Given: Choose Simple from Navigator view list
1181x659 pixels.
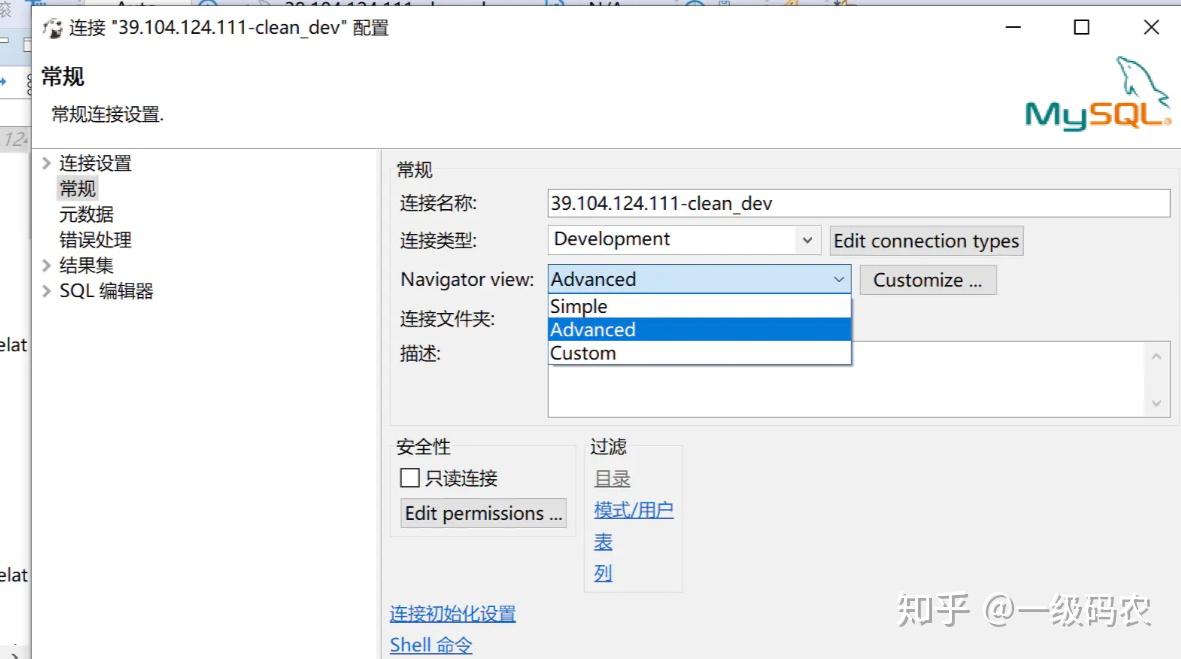Looking at the screenshot, I should (x=578, y=306).
